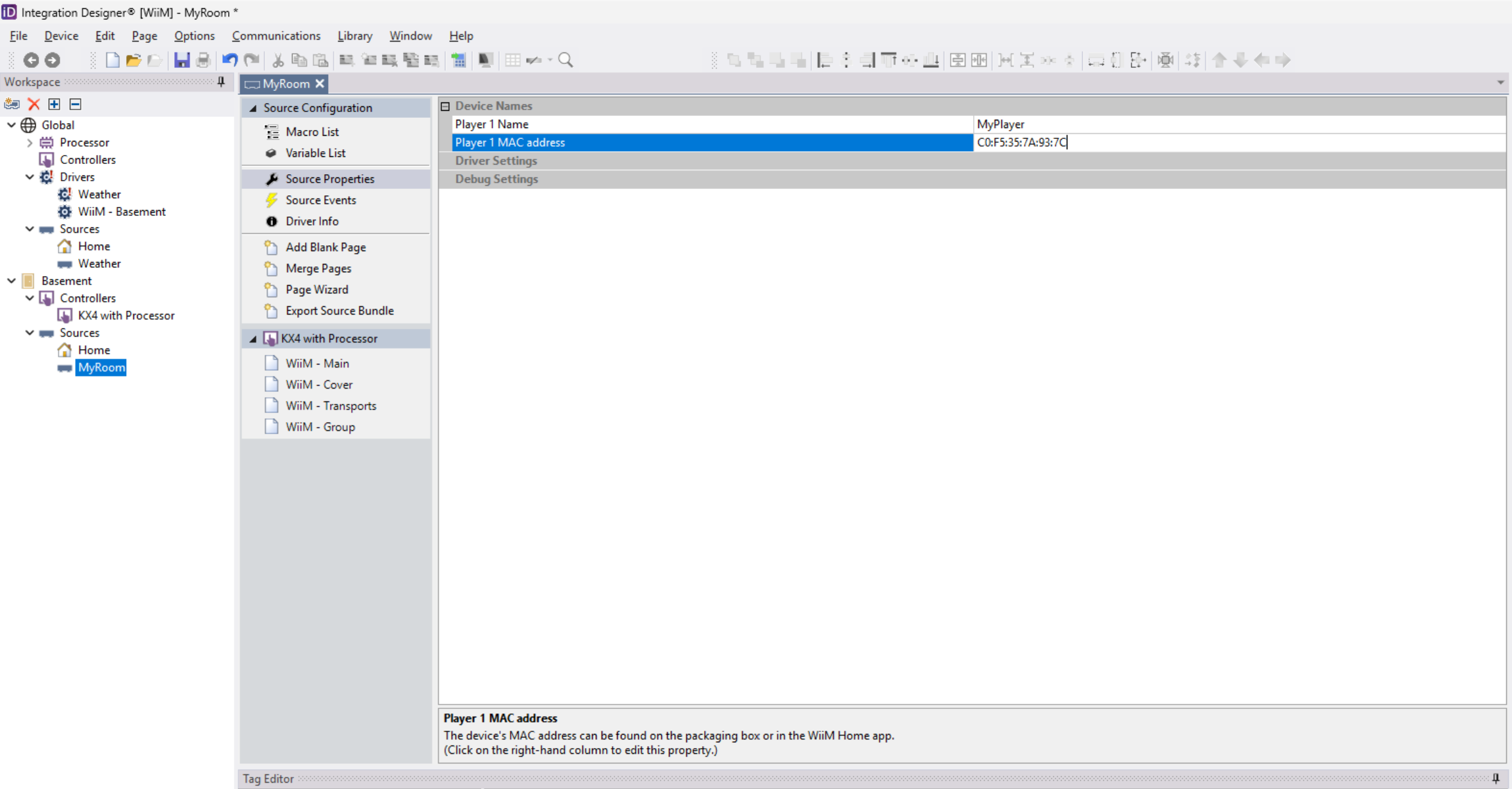Image resolution: width=1512 pixels, height=789 pixels.
Task: Click the Save toolbar icon
Action: pyautogui.click(x=182, y=60)
